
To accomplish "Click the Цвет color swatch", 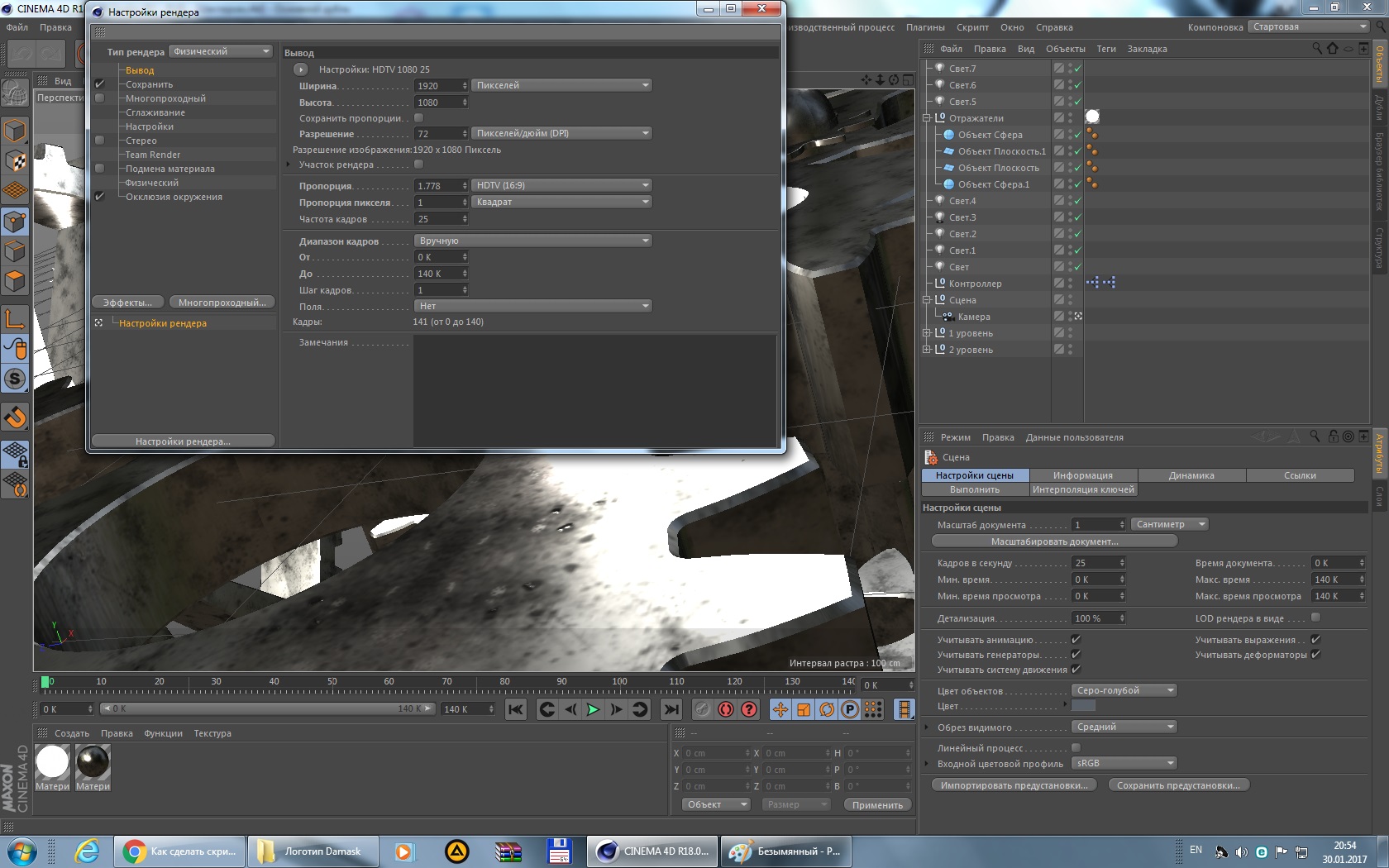I will [1083, 706].
